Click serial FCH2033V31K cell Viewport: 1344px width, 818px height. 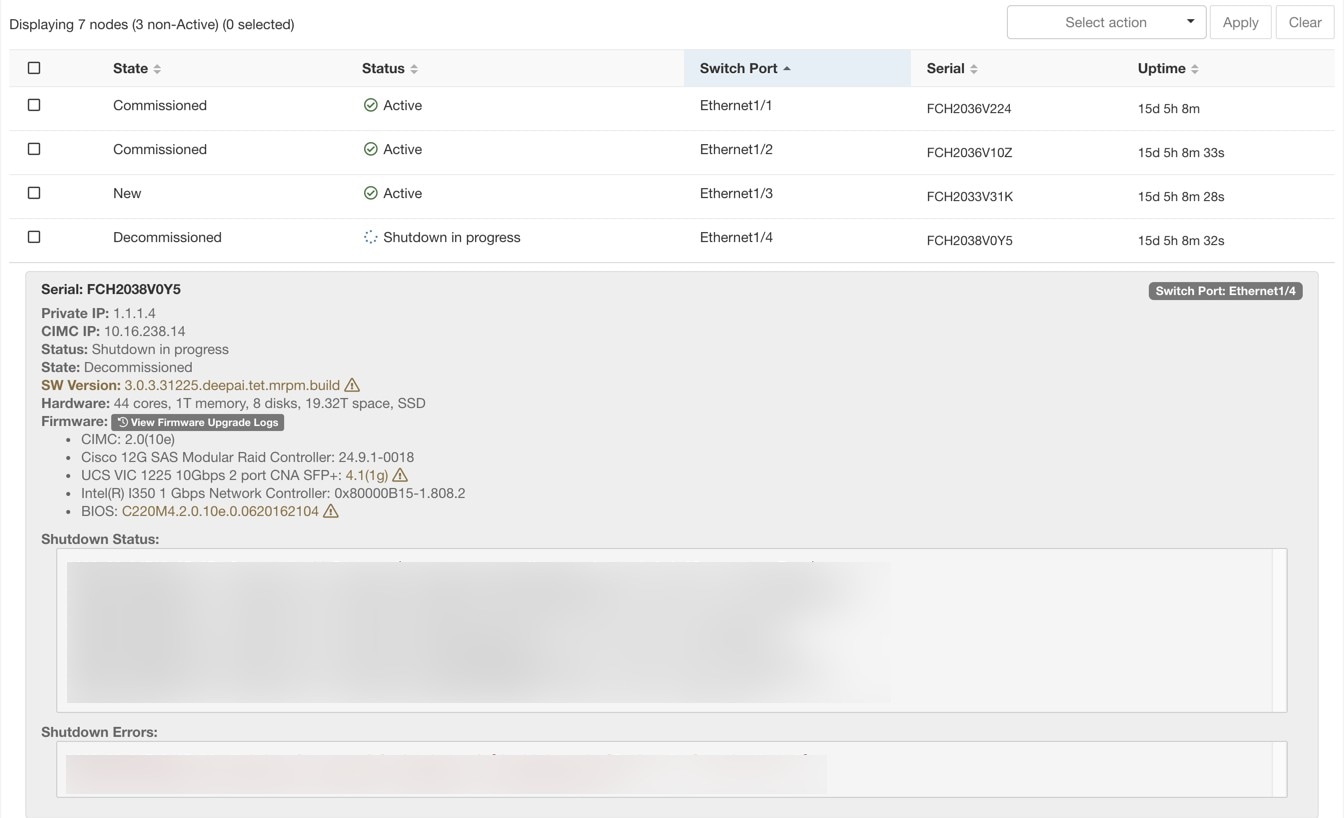[x=970, y=197]
